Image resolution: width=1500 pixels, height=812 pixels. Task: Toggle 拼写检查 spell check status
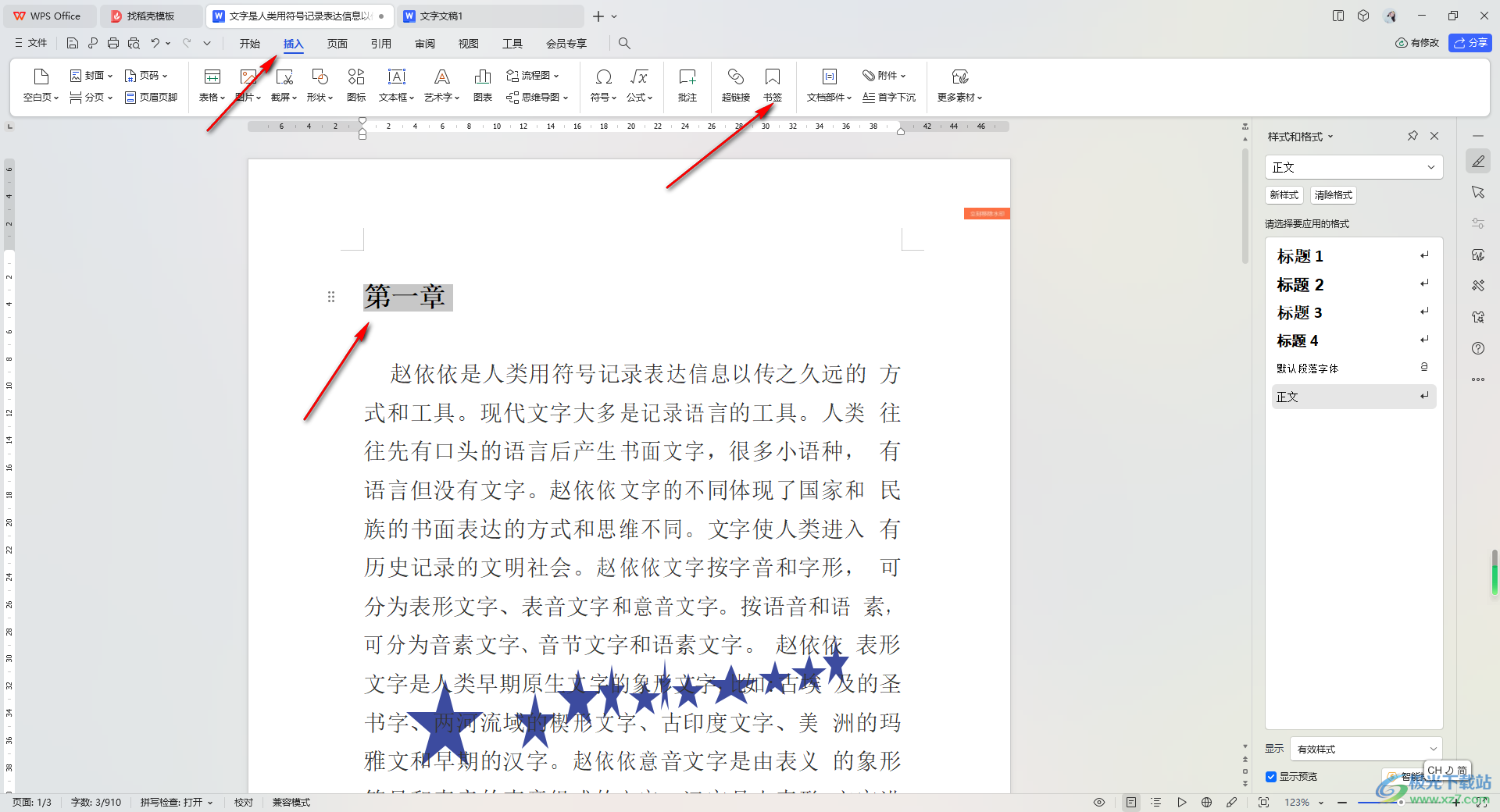[x=177, y=803]
